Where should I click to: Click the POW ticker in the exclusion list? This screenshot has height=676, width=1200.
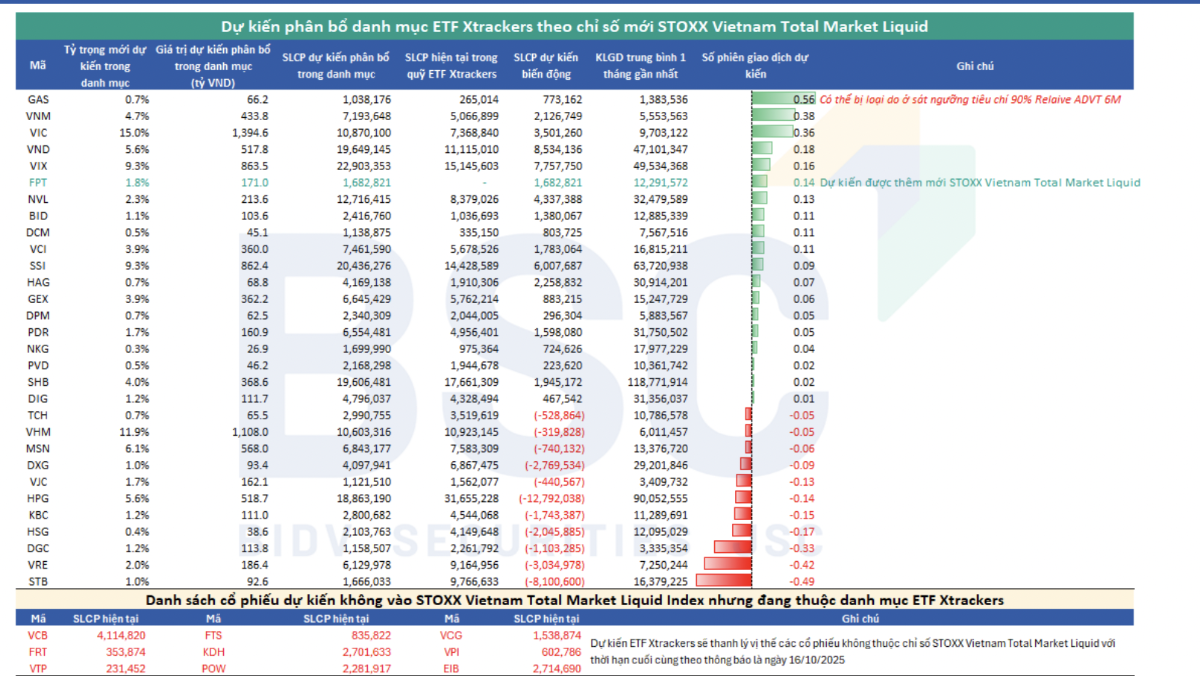(214, 666)
